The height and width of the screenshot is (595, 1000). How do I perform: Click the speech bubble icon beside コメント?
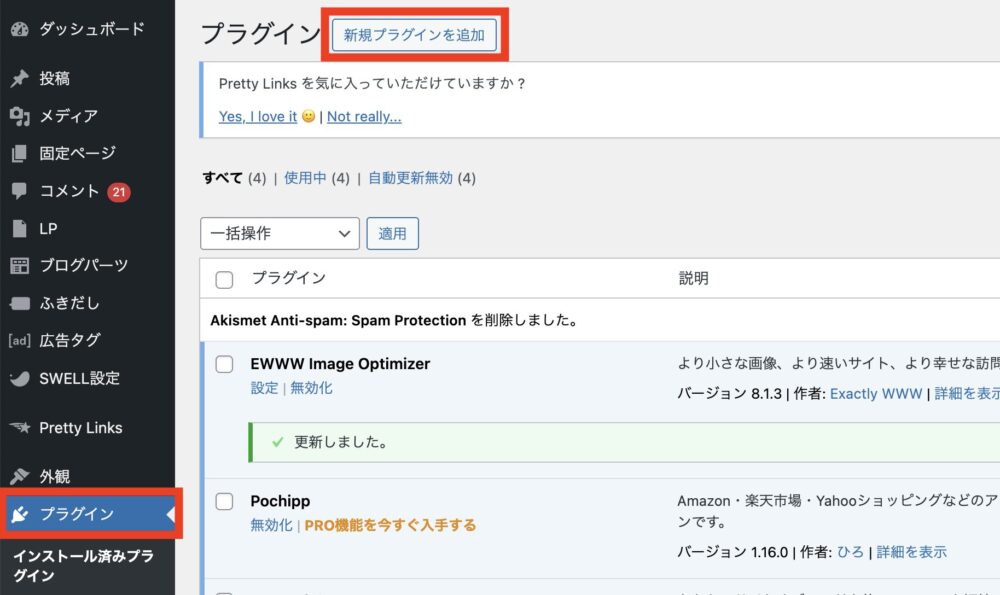click(20, 191)
